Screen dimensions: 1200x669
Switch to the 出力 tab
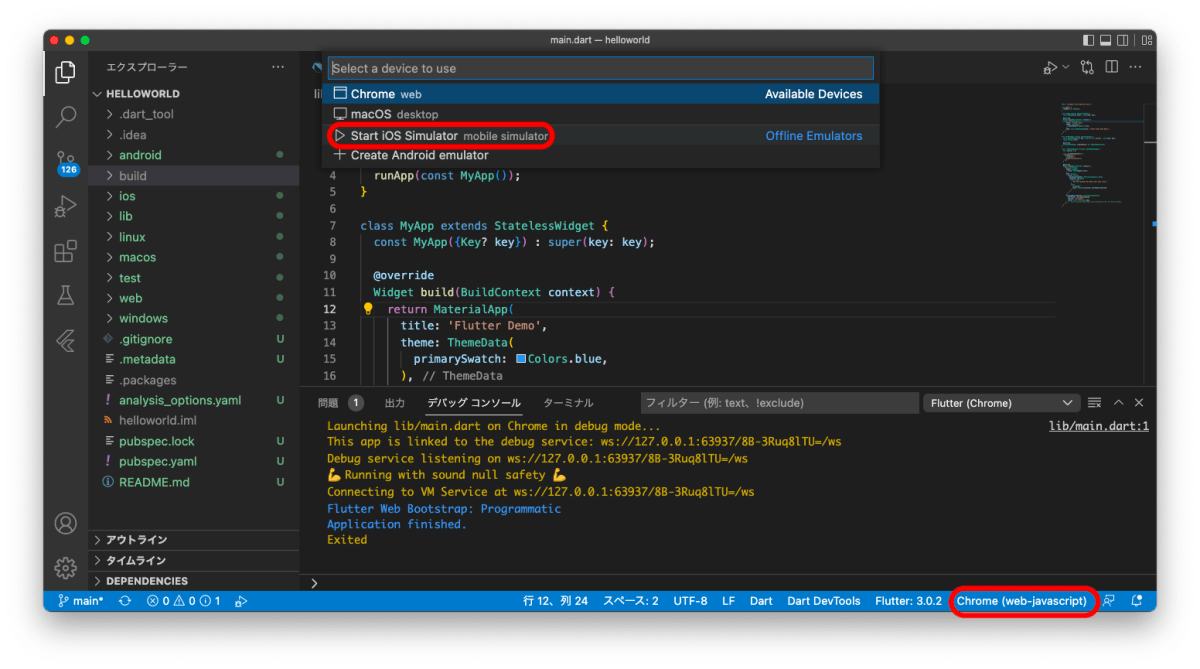click(x=395, y=403)
